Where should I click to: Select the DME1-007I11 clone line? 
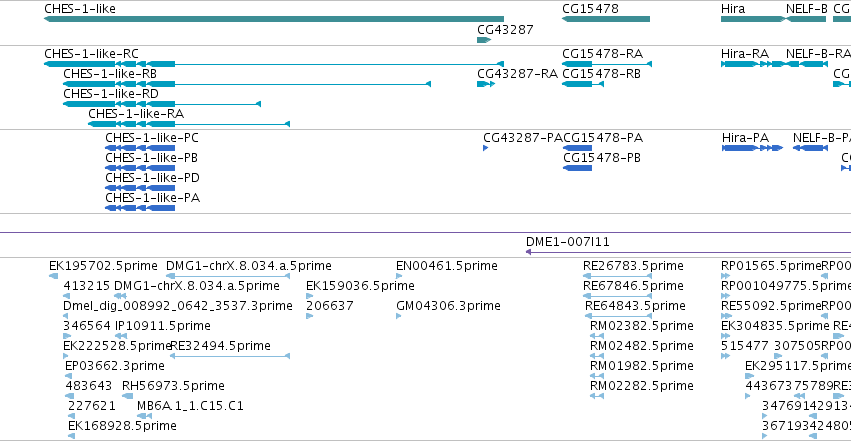(x=688, y=252)
